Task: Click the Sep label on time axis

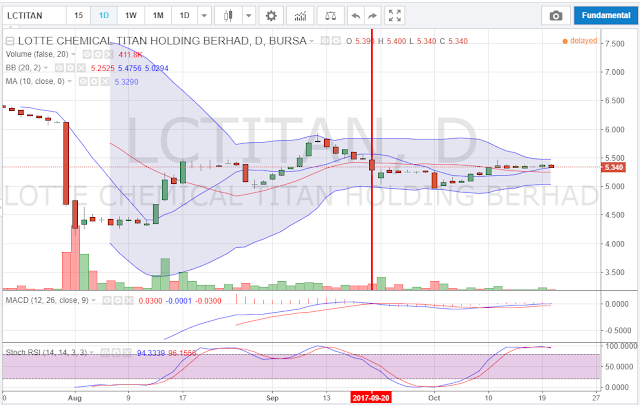Action: click(272, 398)
